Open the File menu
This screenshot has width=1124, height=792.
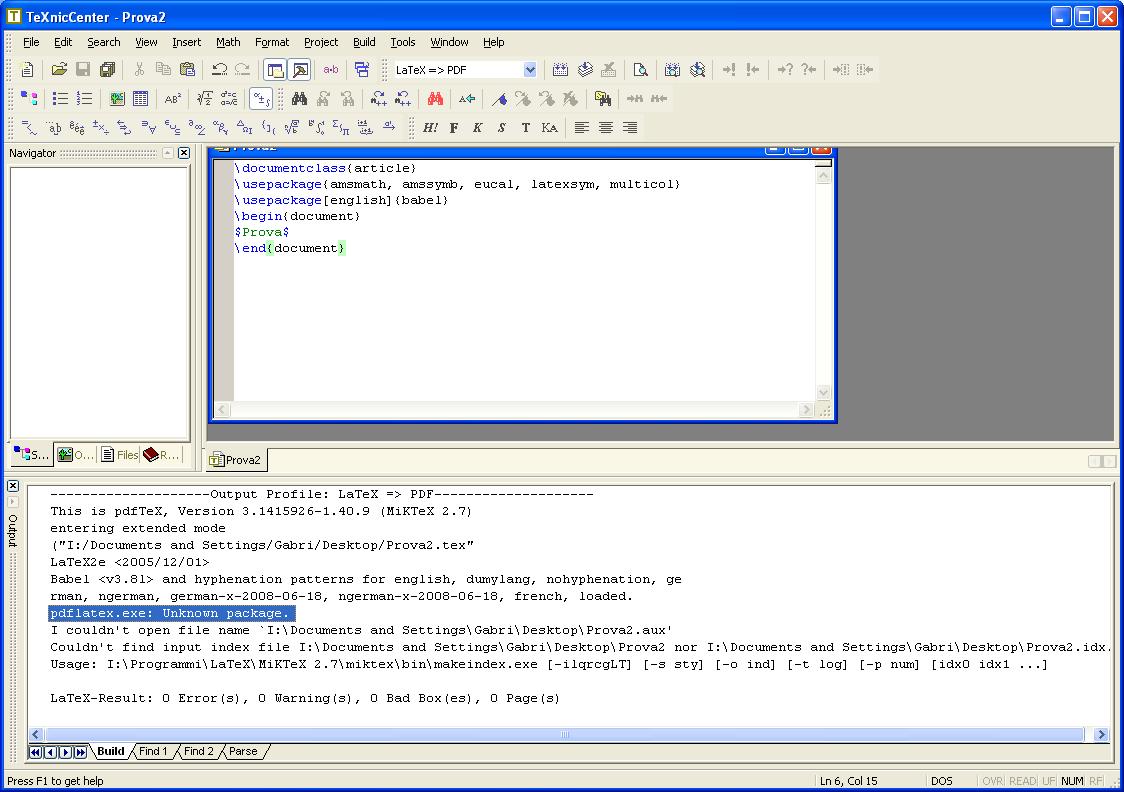[x=31, y=42]
